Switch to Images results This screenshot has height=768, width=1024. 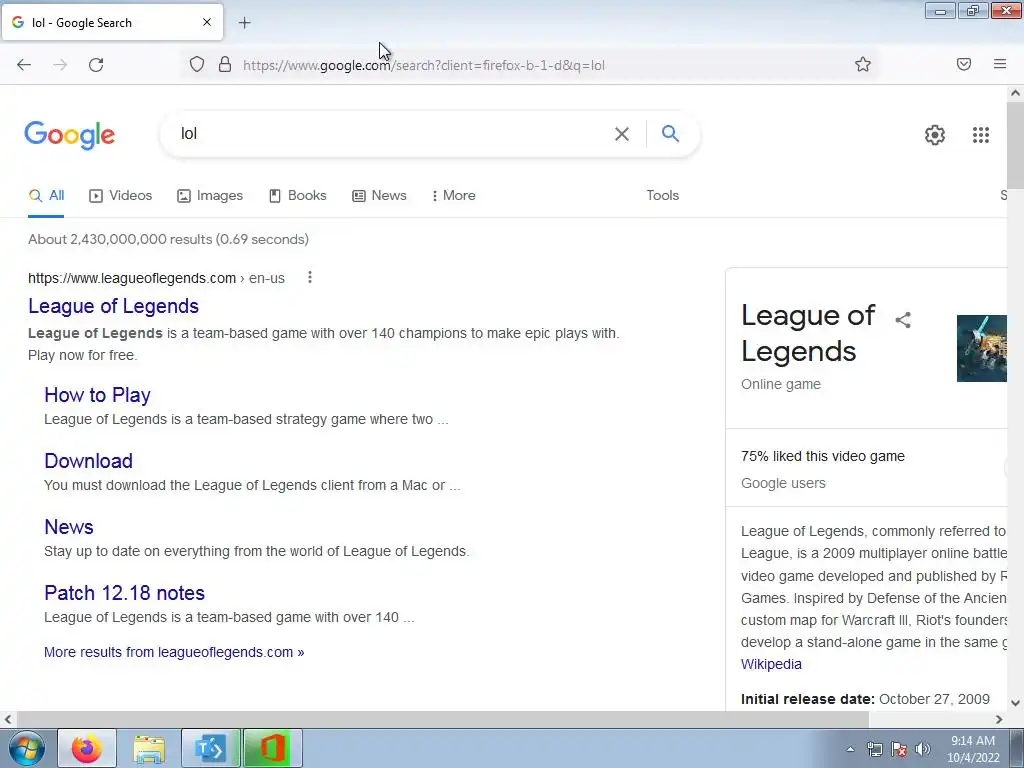[x=210, y=195]
